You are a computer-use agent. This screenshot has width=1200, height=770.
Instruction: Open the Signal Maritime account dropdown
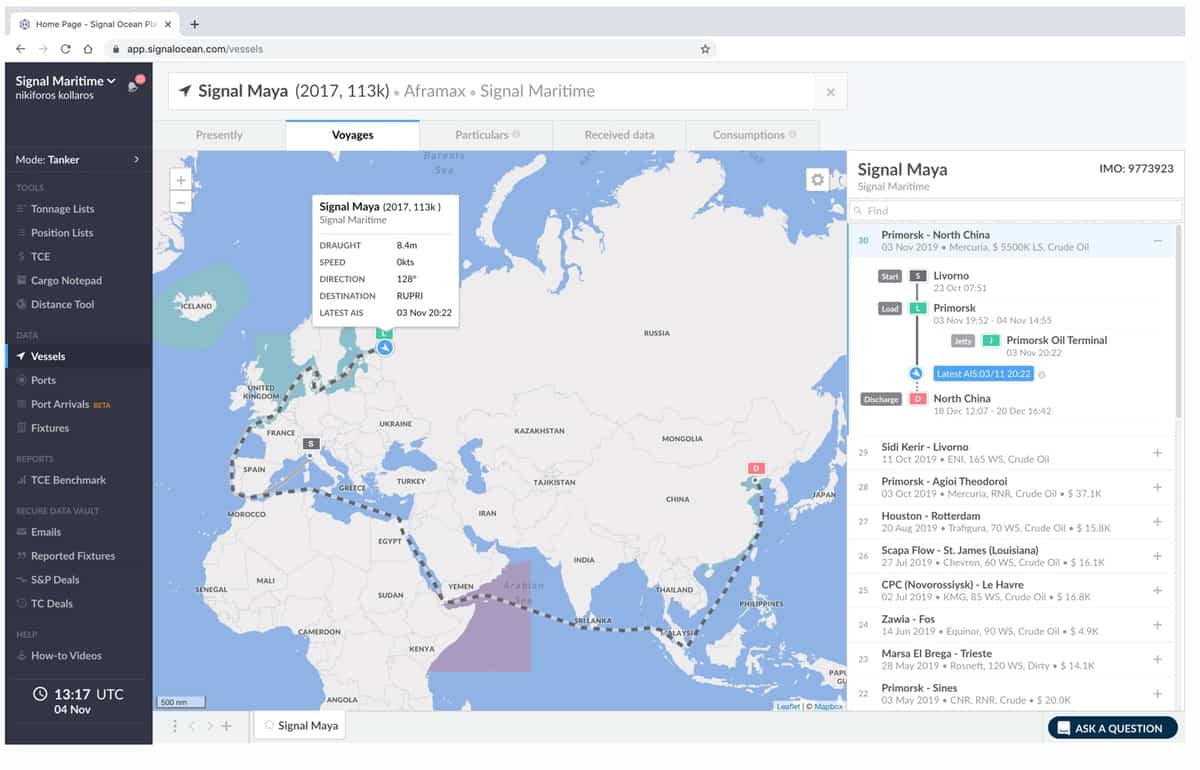pos(63,80)
